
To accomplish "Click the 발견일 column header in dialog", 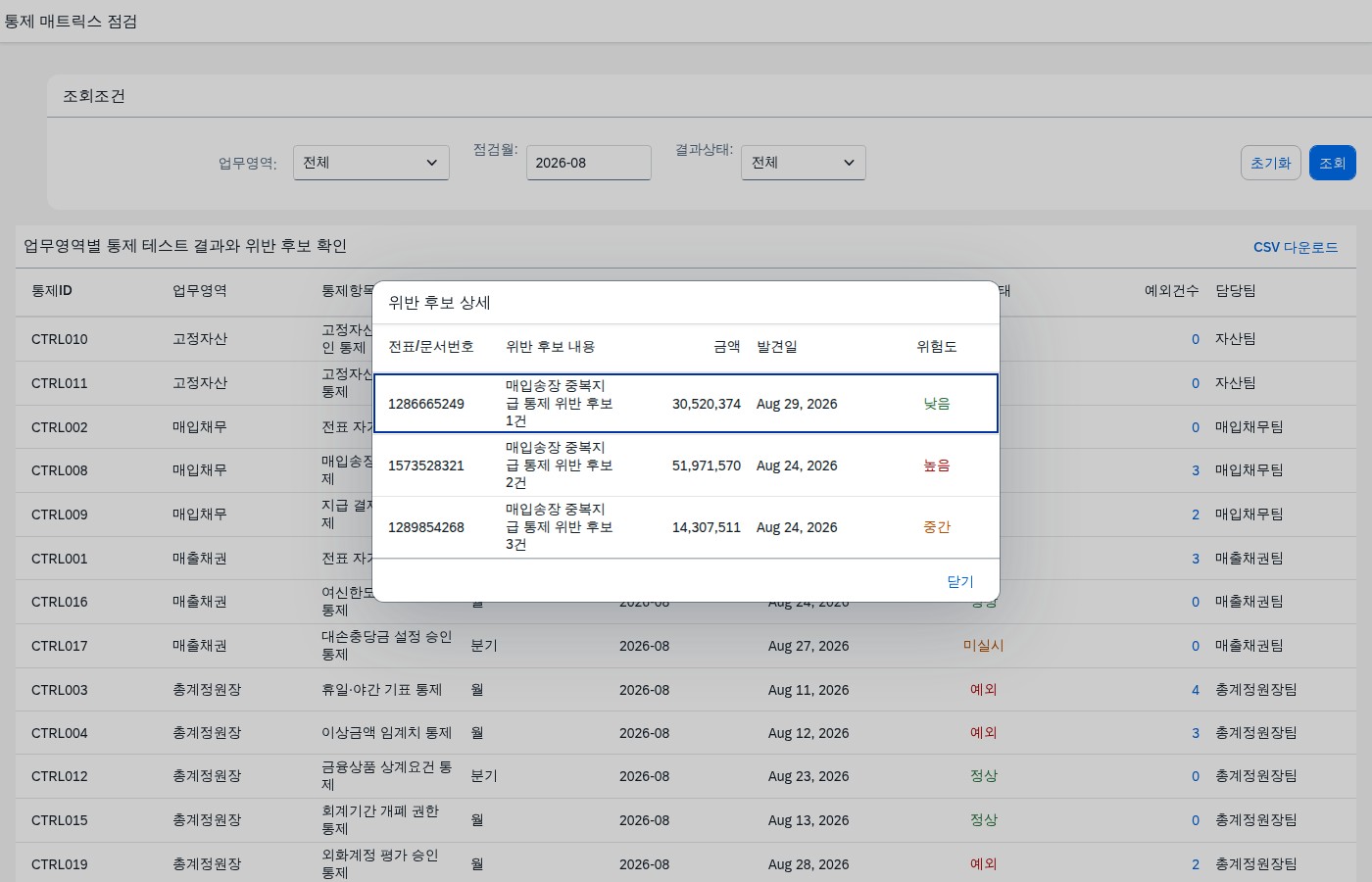I will [x=777, y=347].
